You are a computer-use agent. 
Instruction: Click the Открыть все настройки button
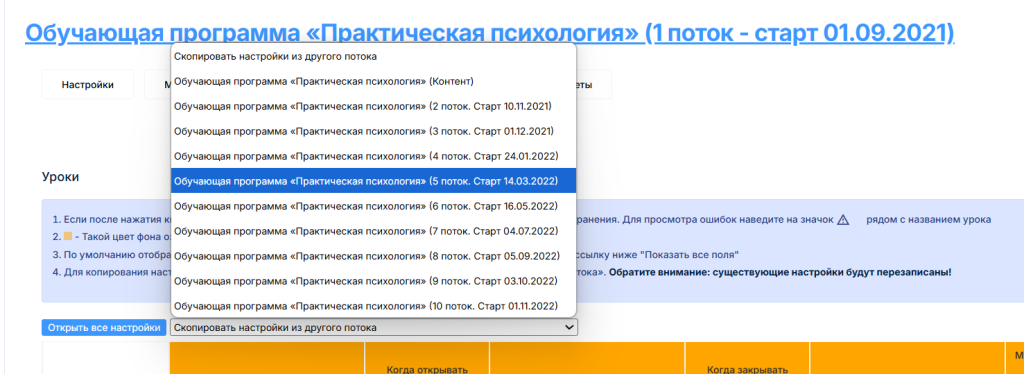tap(104, 328)
